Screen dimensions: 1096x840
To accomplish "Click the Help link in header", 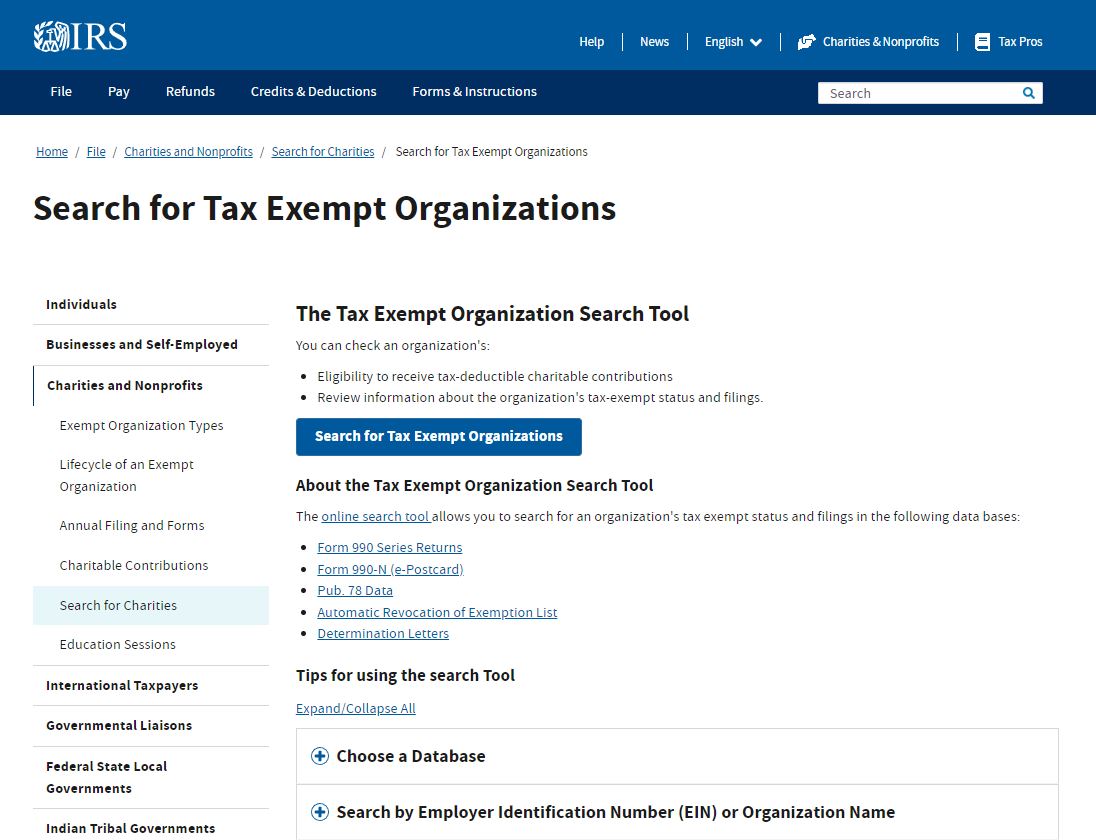I will point(591,42).
